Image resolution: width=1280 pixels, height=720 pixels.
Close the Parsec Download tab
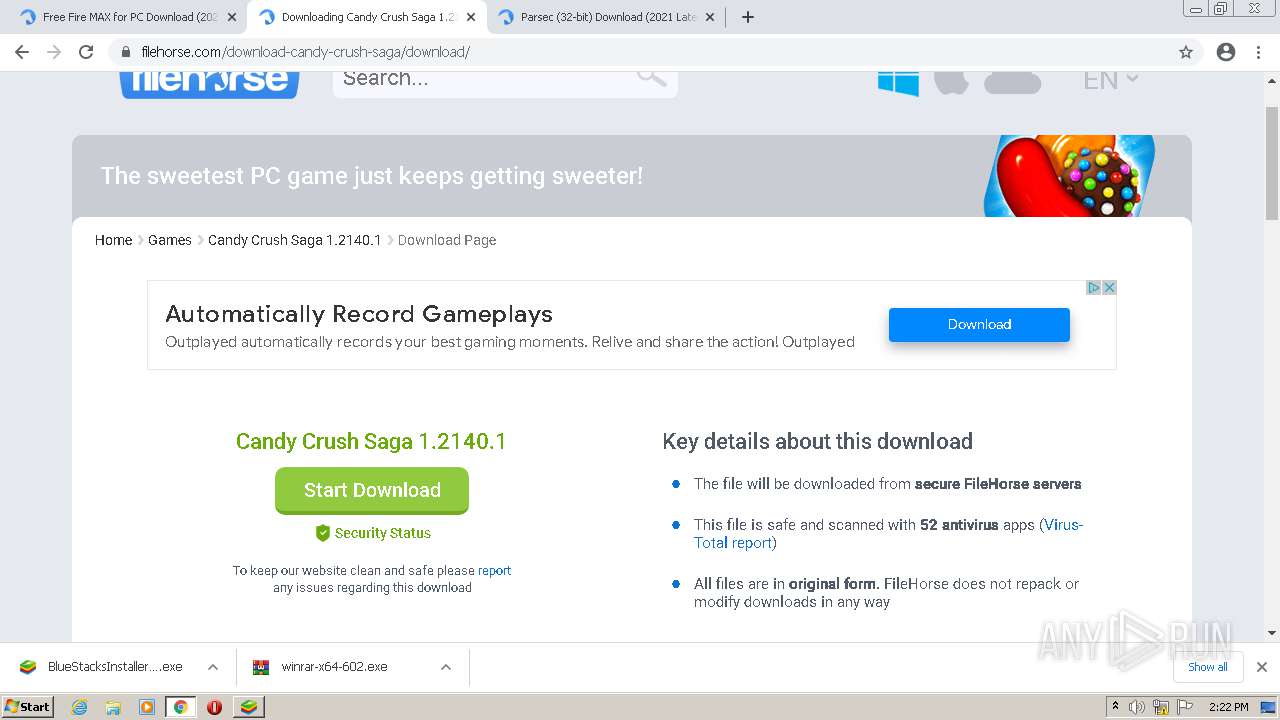coord(710,17)
